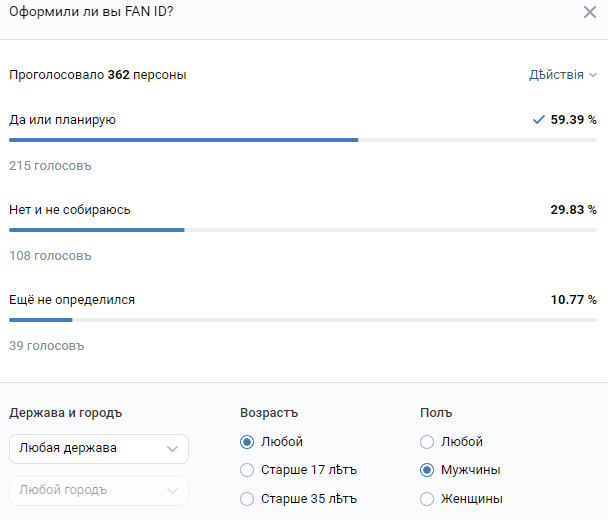The width and height of the screenshot is (608, 520).
Task: Select the Старше 17 лѣтъ age filter
Action: (247, 470)
